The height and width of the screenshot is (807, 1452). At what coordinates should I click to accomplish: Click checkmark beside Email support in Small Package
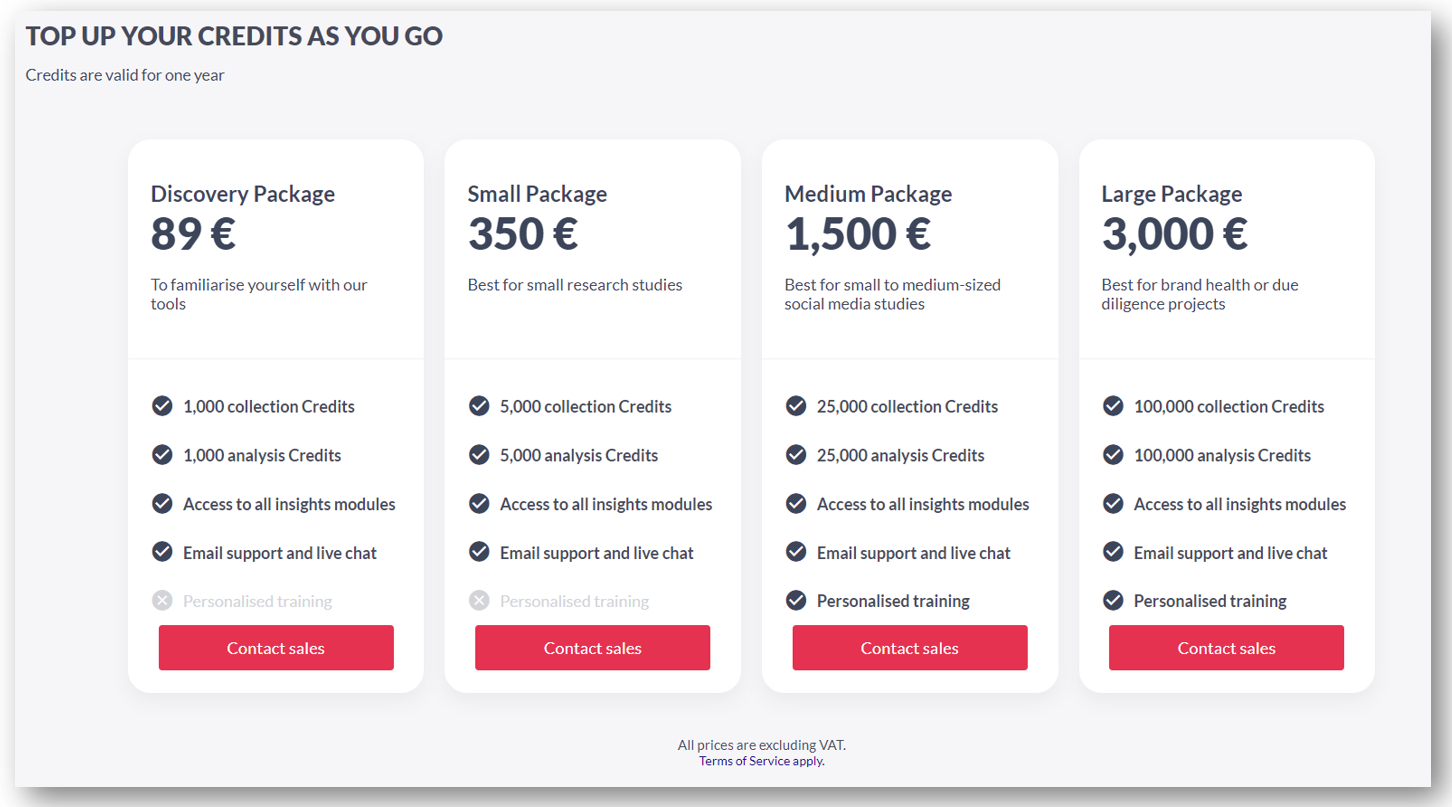click(x=479, y=552)
